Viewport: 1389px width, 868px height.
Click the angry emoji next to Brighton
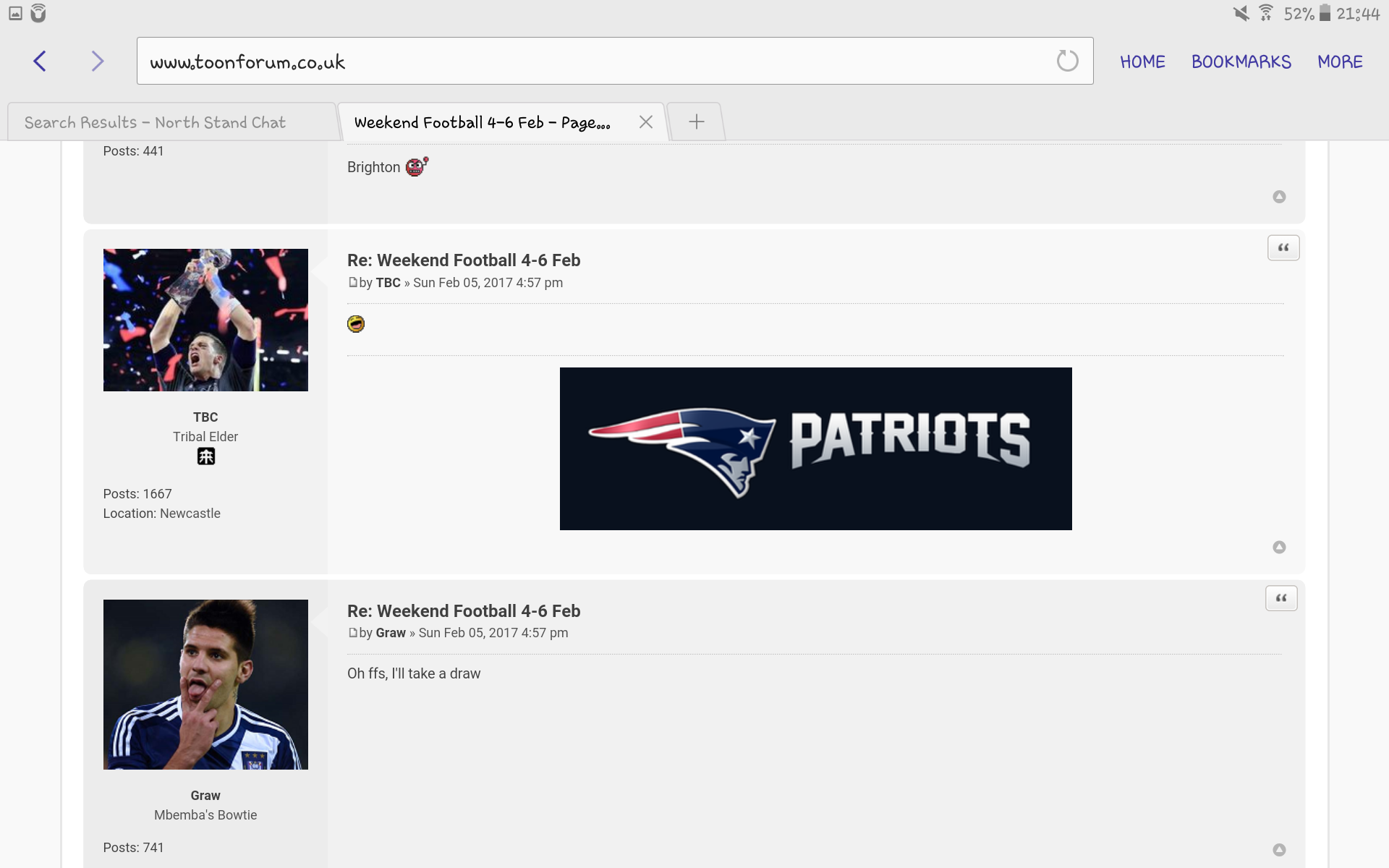[417, 166]
